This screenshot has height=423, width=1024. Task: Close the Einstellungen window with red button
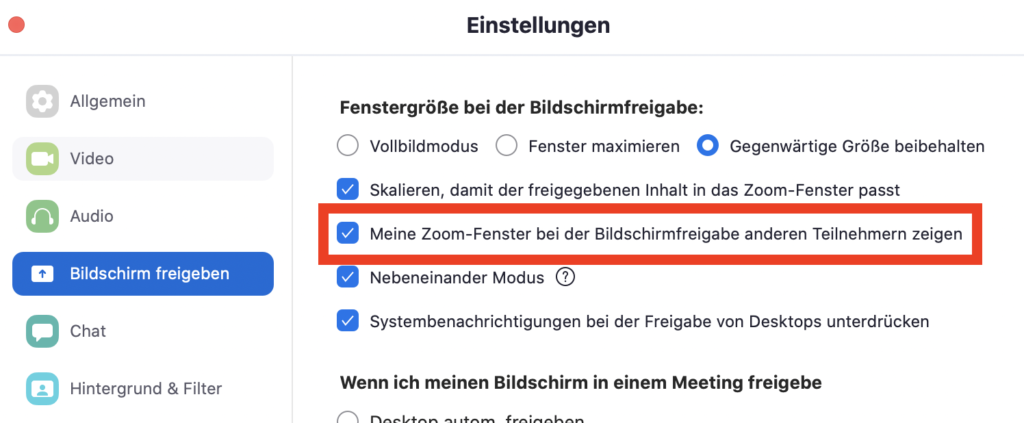point(16,25)
